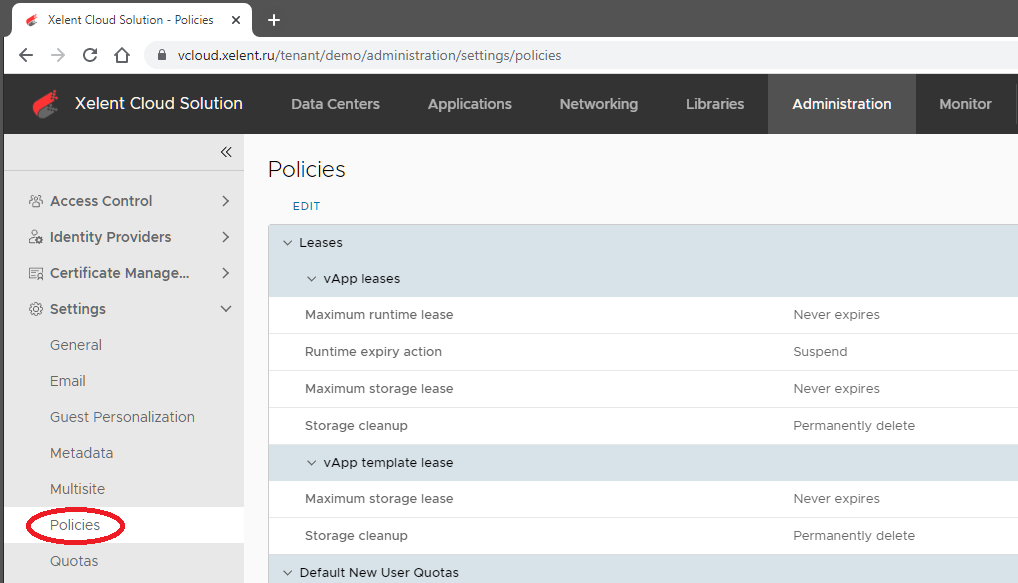The image size is (1018, 583).
Task: Open a new browser tab
Action: (274, 20)
